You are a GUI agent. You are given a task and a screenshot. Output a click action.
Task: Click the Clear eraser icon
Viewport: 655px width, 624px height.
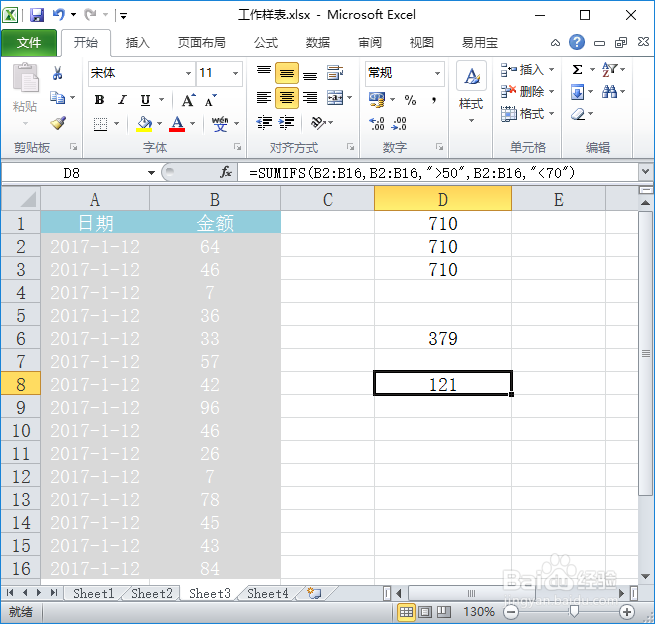click(x=578, y=114)
